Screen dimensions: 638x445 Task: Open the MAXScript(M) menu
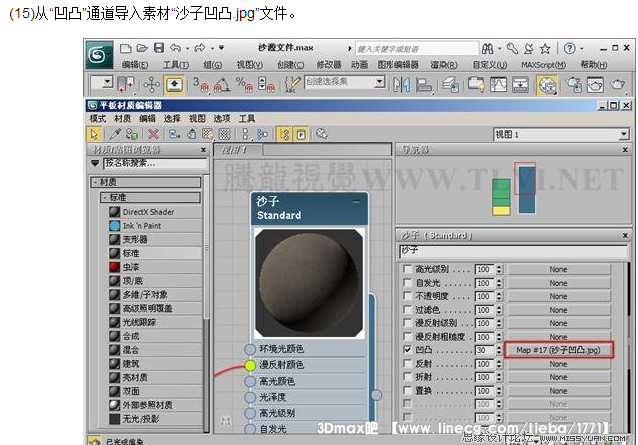544,65
